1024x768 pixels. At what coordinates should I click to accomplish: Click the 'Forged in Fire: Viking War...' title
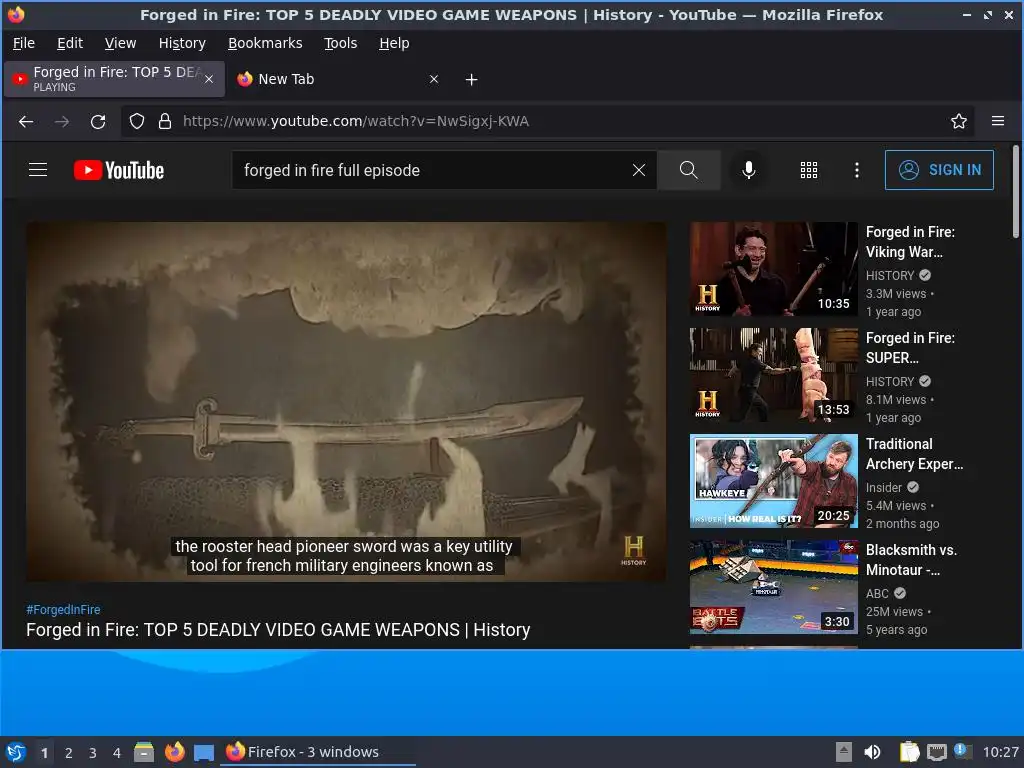(910, 242)
